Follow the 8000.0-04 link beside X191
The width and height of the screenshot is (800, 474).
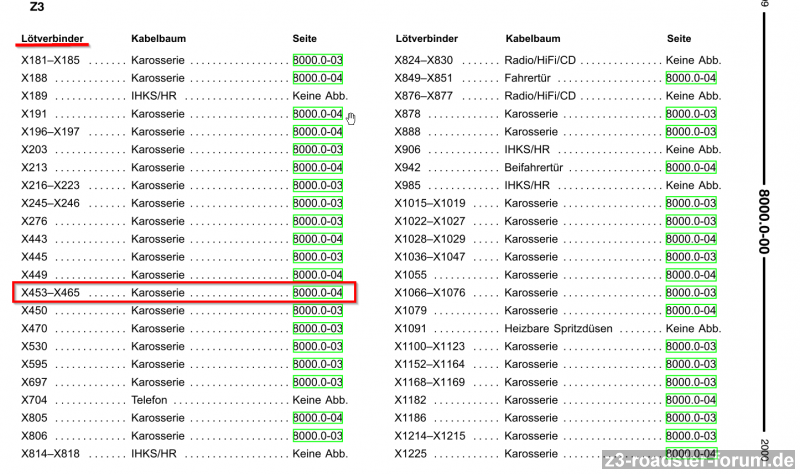pos(318,114)
